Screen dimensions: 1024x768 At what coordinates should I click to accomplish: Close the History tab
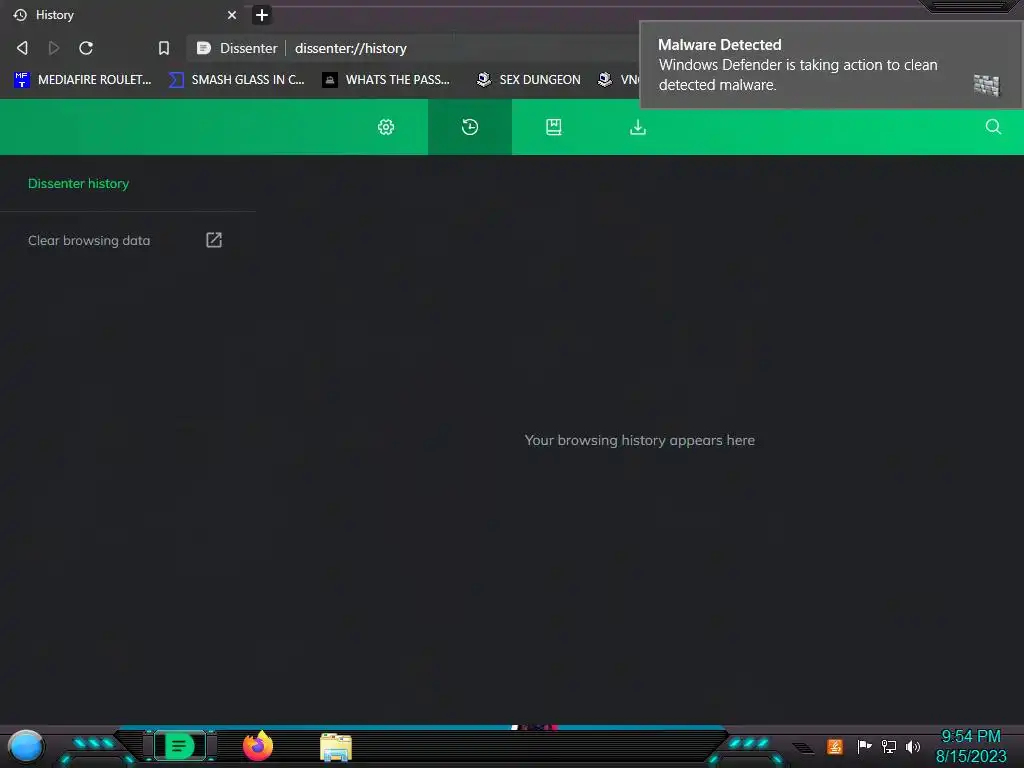pyautogui.click(x=232, y=15)
